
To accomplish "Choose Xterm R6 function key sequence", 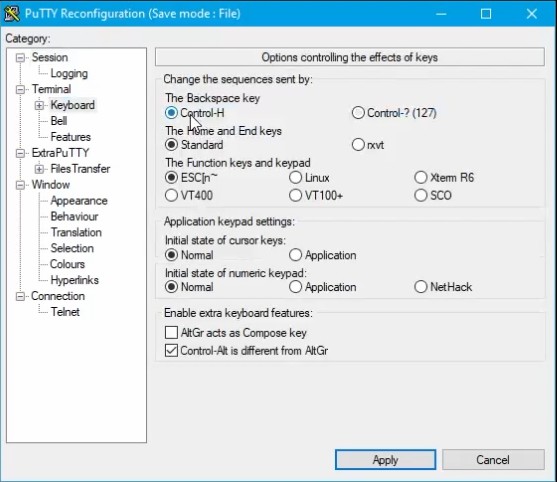I will [421, 178].
